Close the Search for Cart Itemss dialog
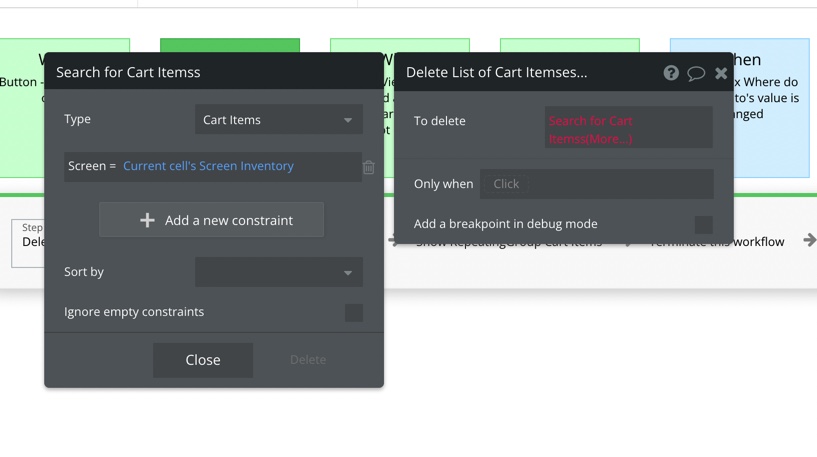 point(203,360)
